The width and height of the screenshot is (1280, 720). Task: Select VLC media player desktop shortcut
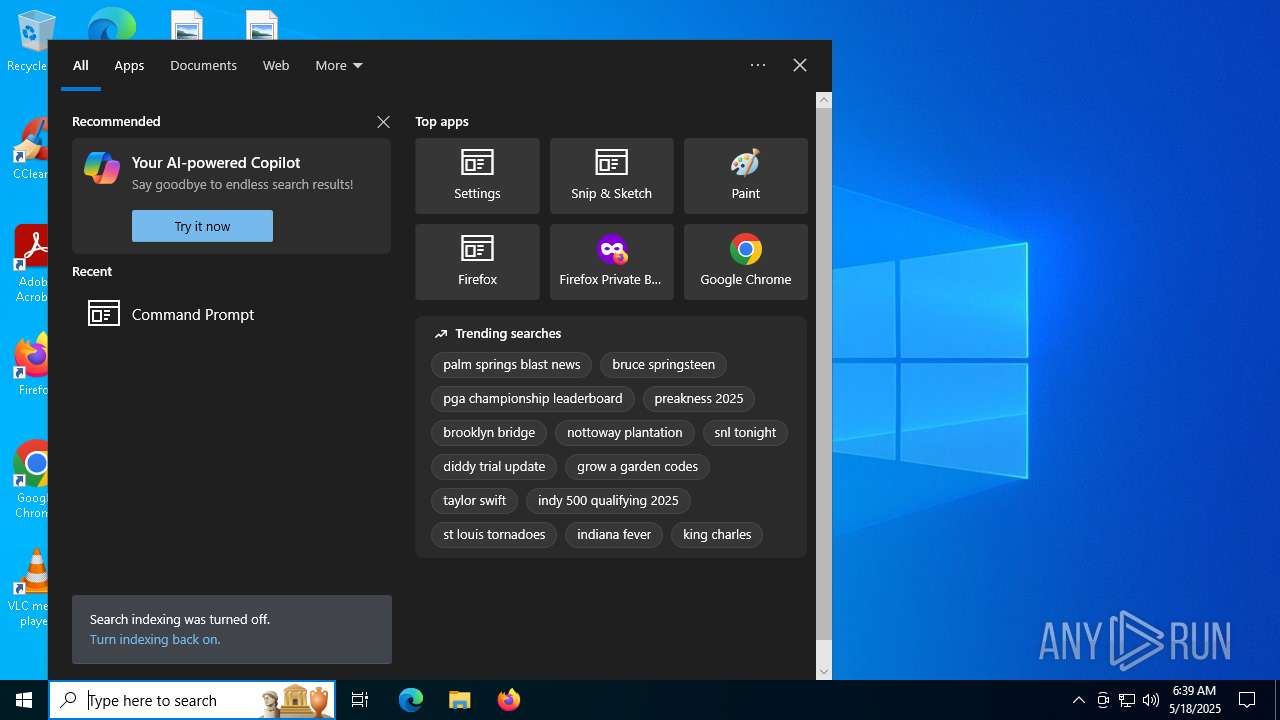coord(30,588)
